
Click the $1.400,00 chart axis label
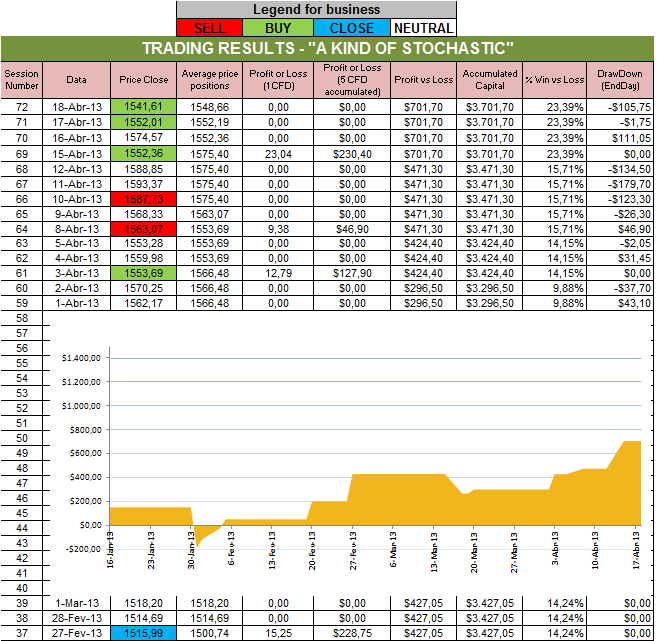(81, 358)
